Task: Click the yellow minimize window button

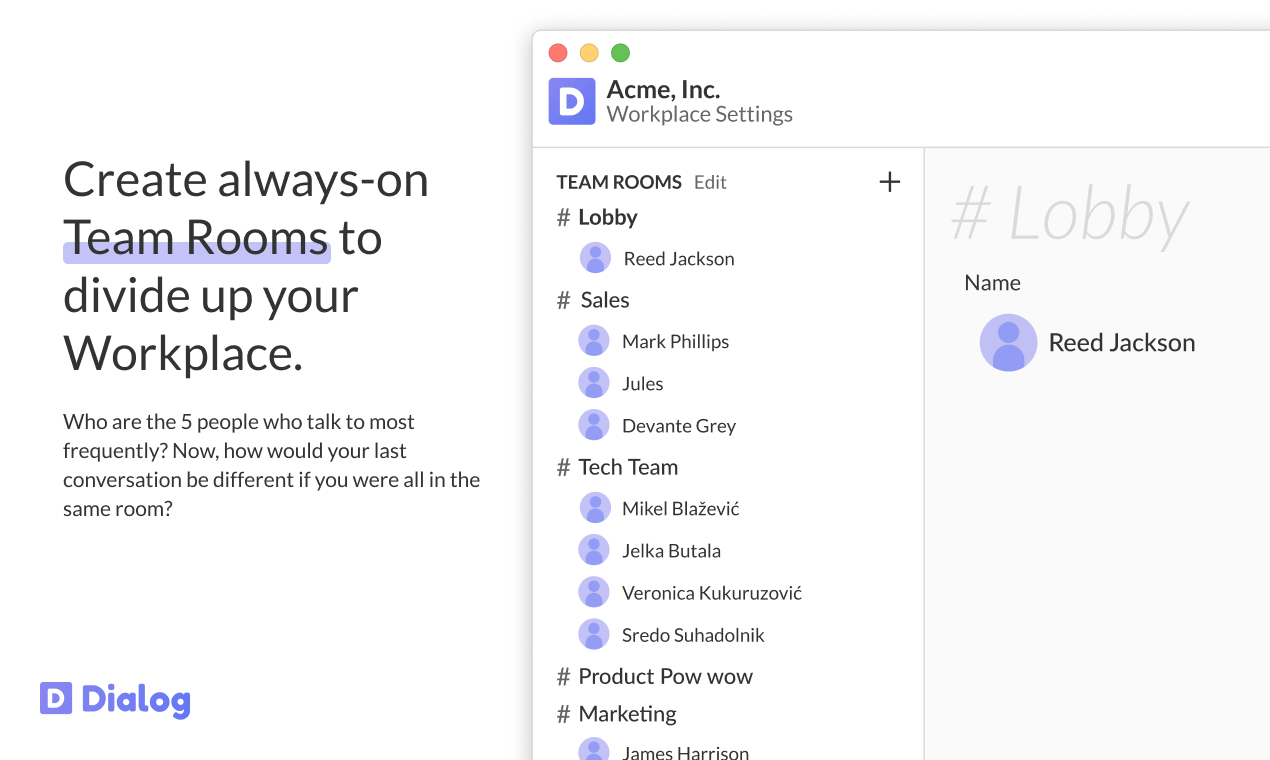Action: 589,53
